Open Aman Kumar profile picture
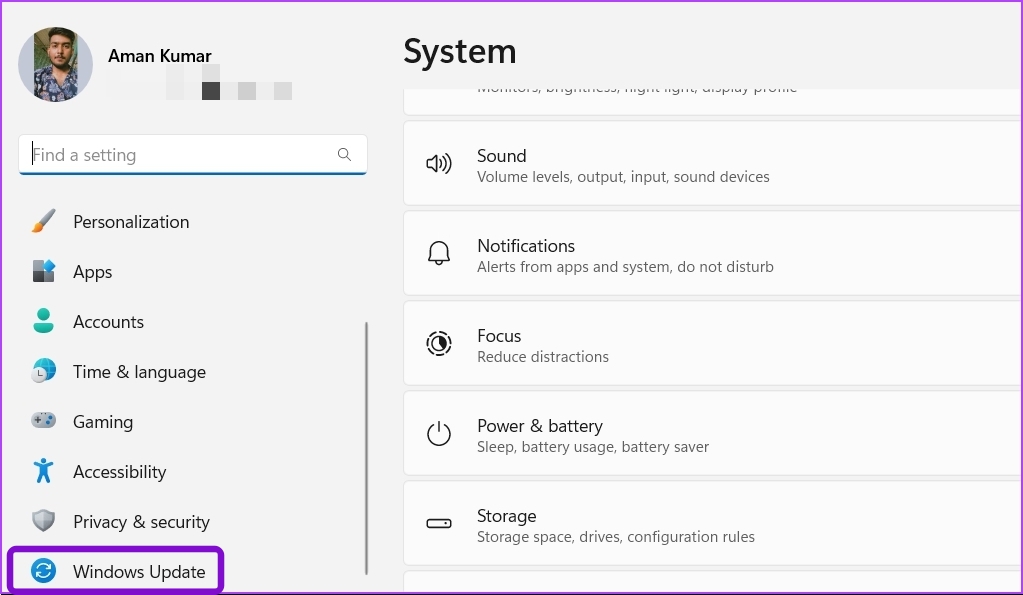This screenshot has width=1023, height=595. click(x=55, y=65)
